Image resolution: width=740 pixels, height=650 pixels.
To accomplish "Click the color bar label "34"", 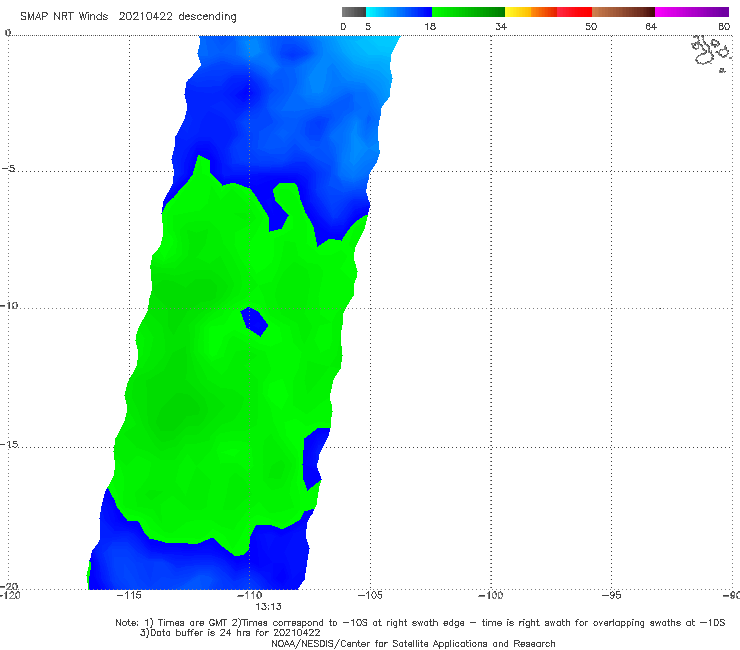I will (x=501, y=26).
